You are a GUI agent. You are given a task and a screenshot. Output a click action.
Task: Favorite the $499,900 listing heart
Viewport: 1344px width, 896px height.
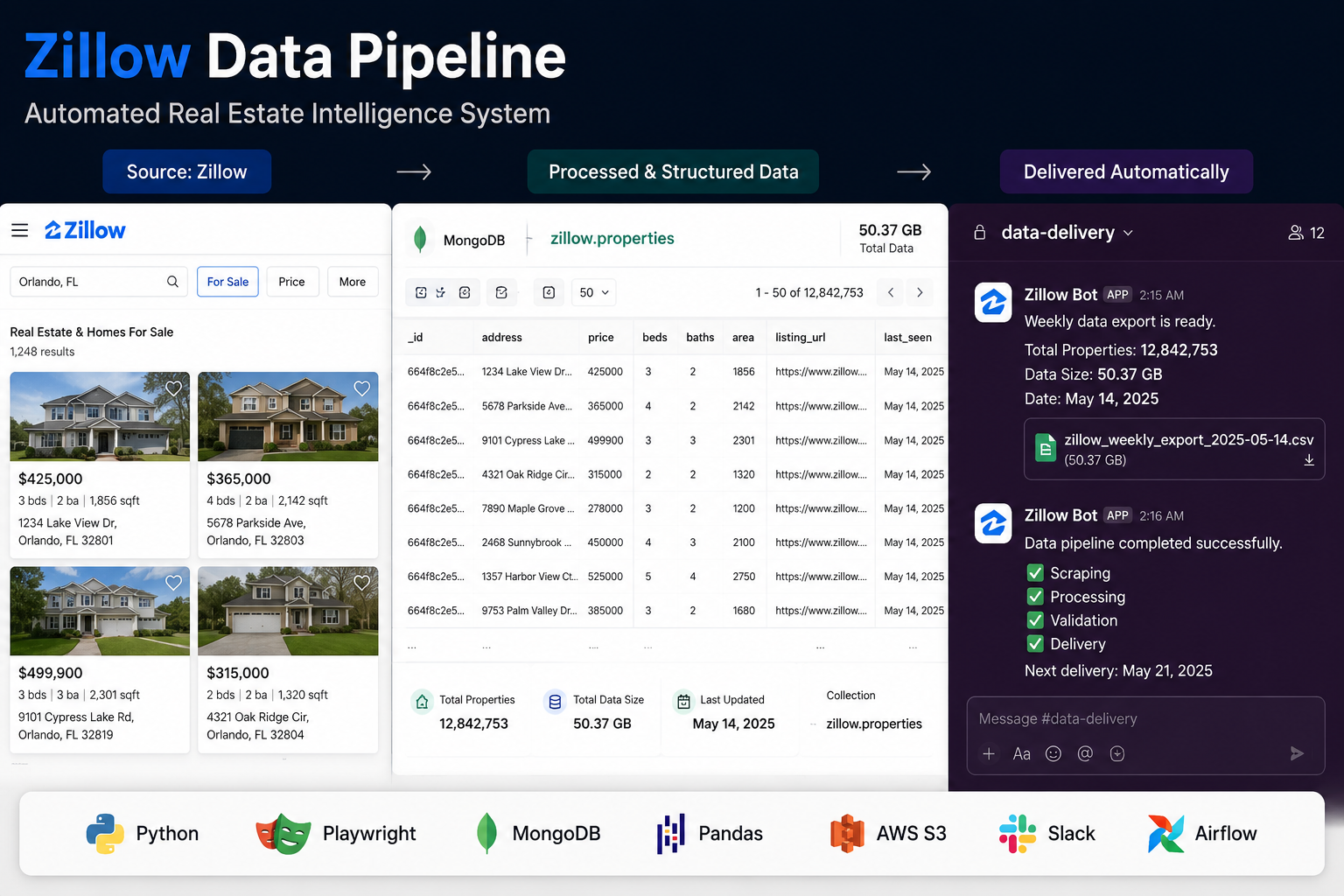(173, 583)
